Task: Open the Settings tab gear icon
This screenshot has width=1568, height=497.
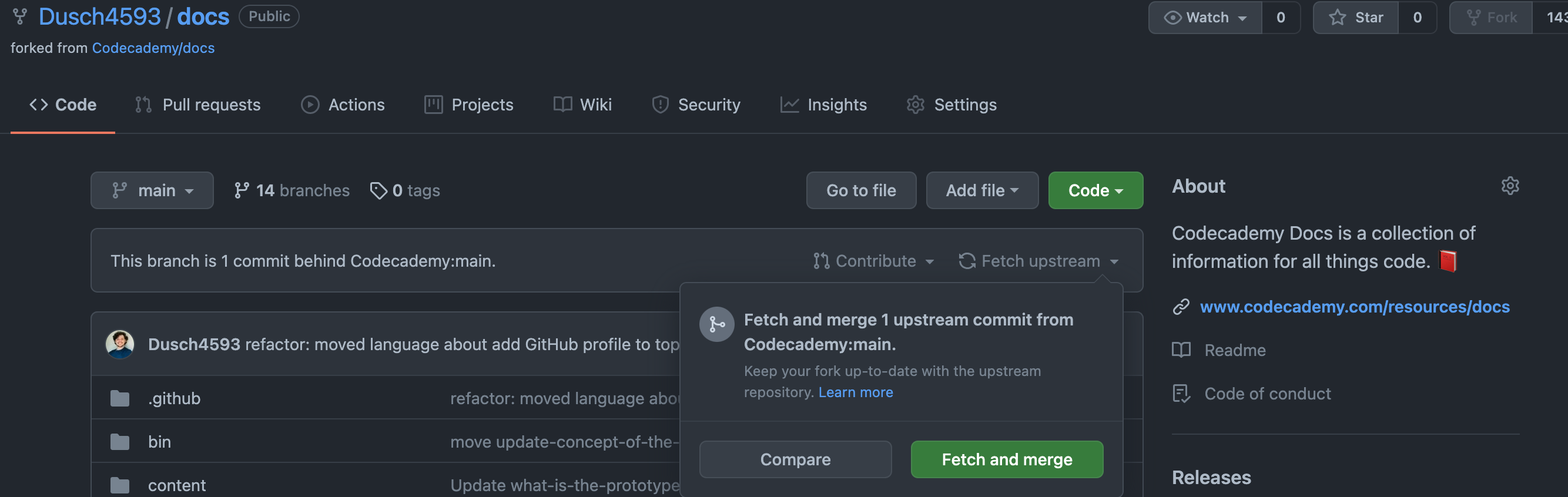Action: (x=915, y=105)
